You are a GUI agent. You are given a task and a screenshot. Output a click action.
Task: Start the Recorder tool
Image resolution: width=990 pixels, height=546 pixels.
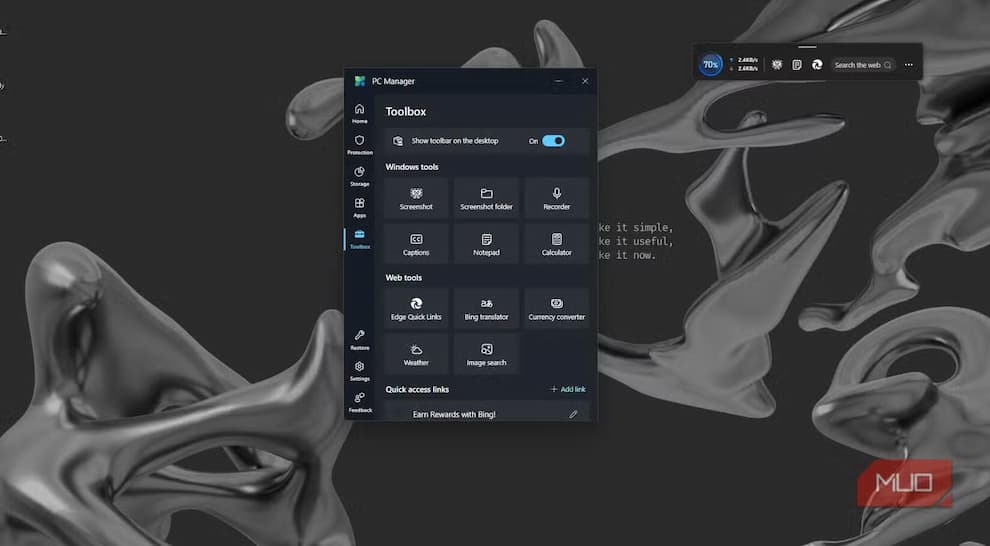pyautogui.click(x=556, y=198)
